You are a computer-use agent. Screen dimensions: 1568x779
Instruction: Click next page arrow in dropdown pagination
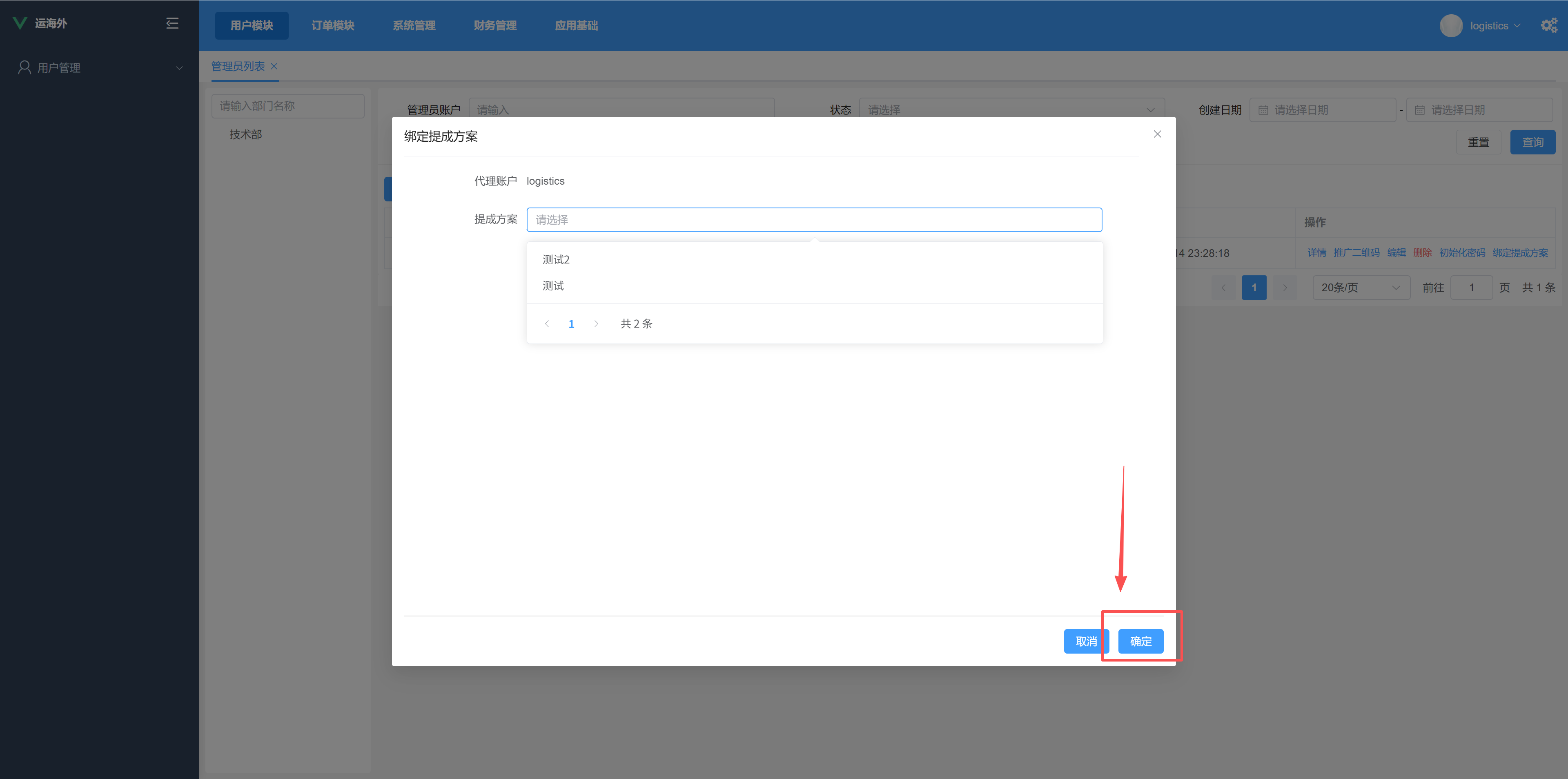596,324
